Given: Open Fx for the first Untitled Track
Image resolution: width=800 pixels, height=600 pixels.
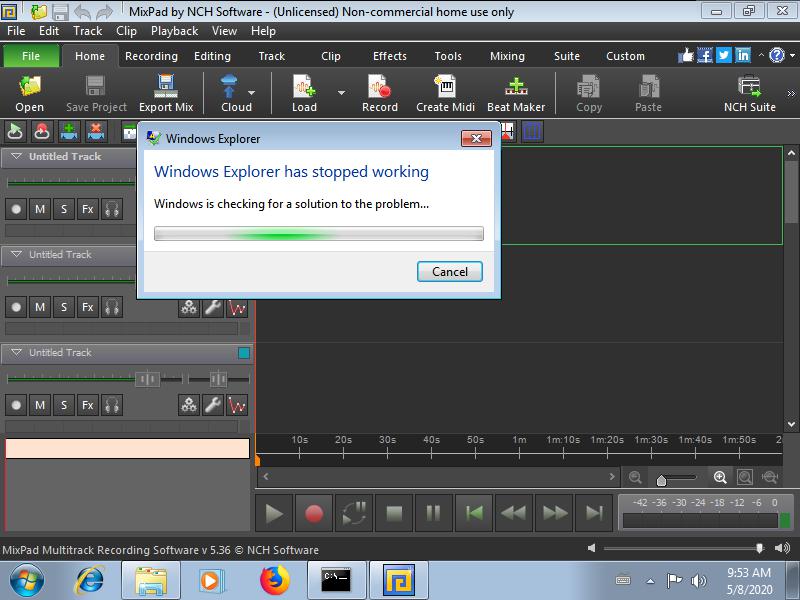Looking at the screenshot, I should [x=88, y=209].
